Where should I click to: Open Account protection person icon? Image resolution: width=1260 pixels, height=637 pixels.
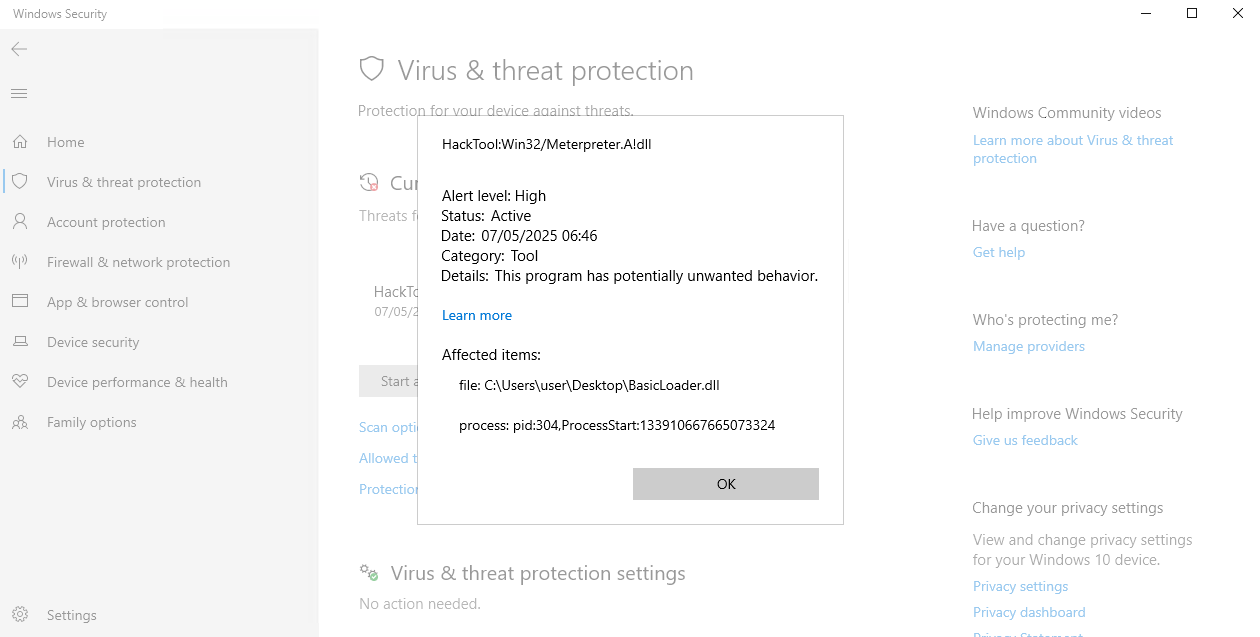[20, 222]
